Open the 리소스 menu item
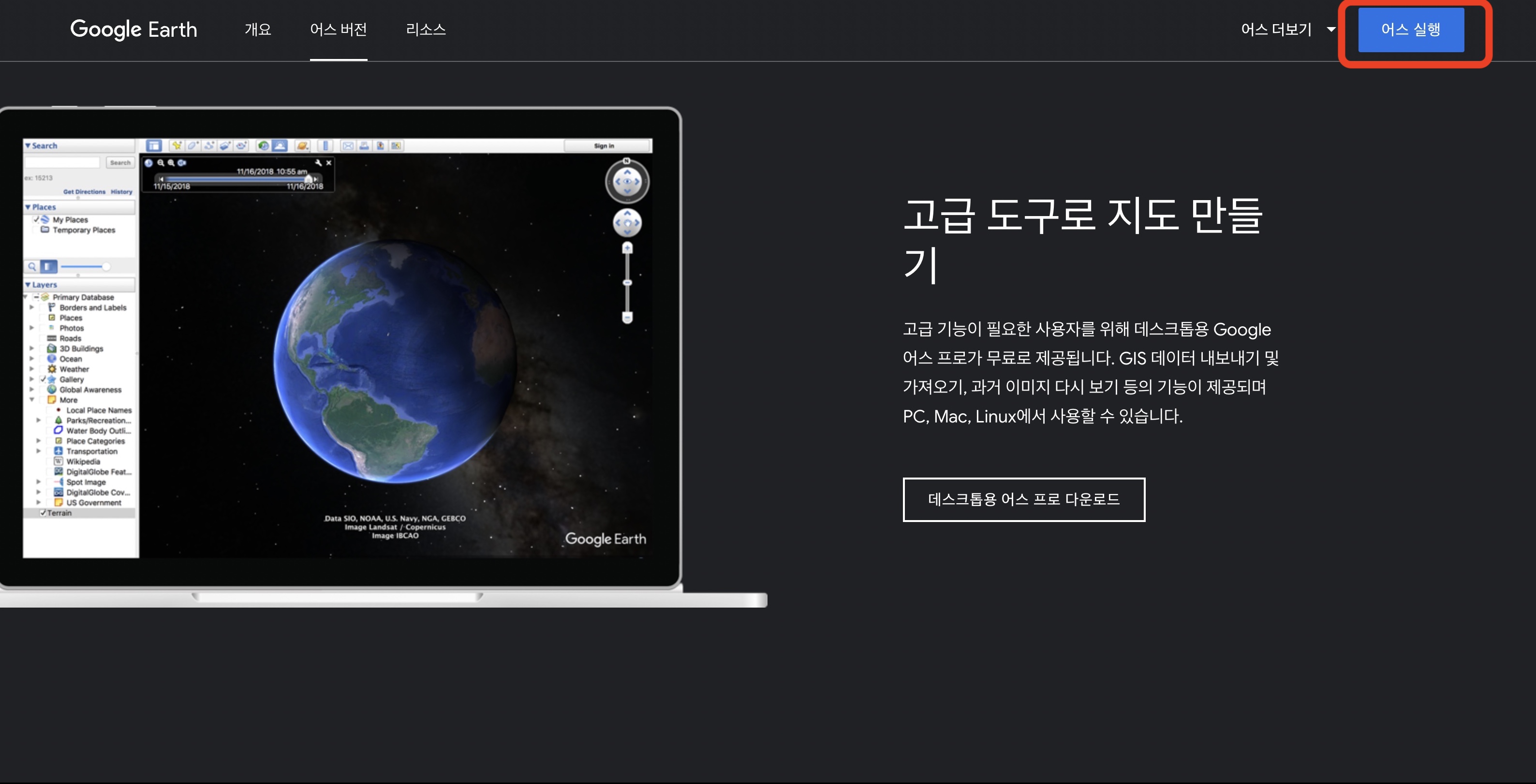Image resolution: width=1536 pixels, height=784 pixels. 426,29
